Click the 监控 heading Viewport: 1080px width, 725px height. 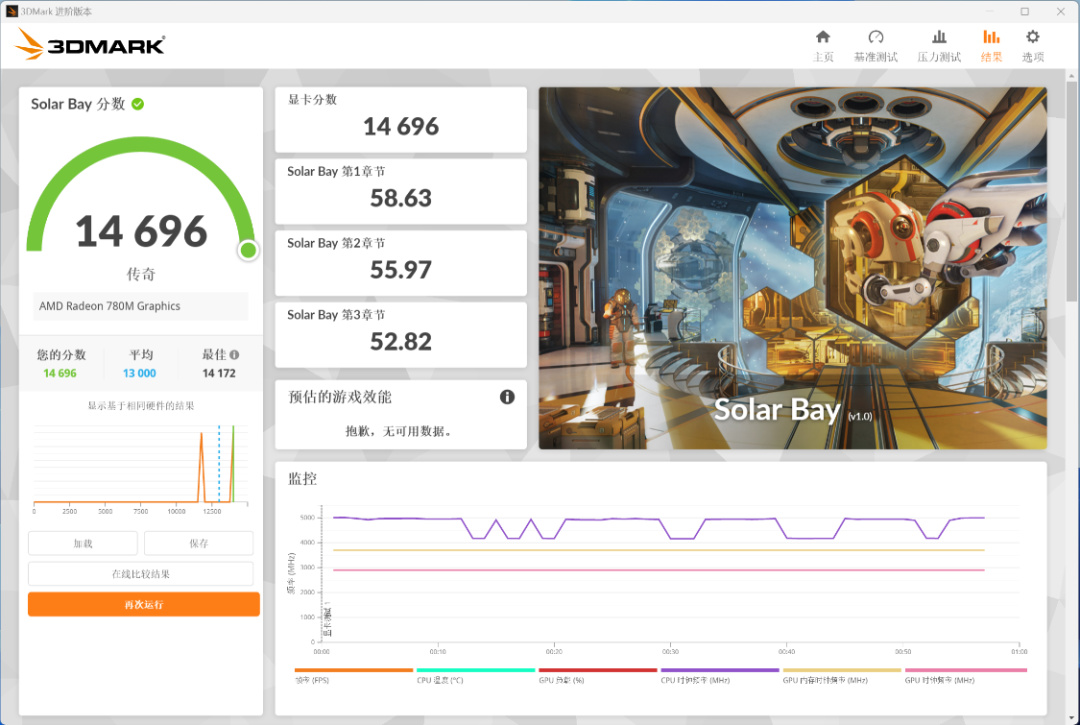(x=302, y=479)
